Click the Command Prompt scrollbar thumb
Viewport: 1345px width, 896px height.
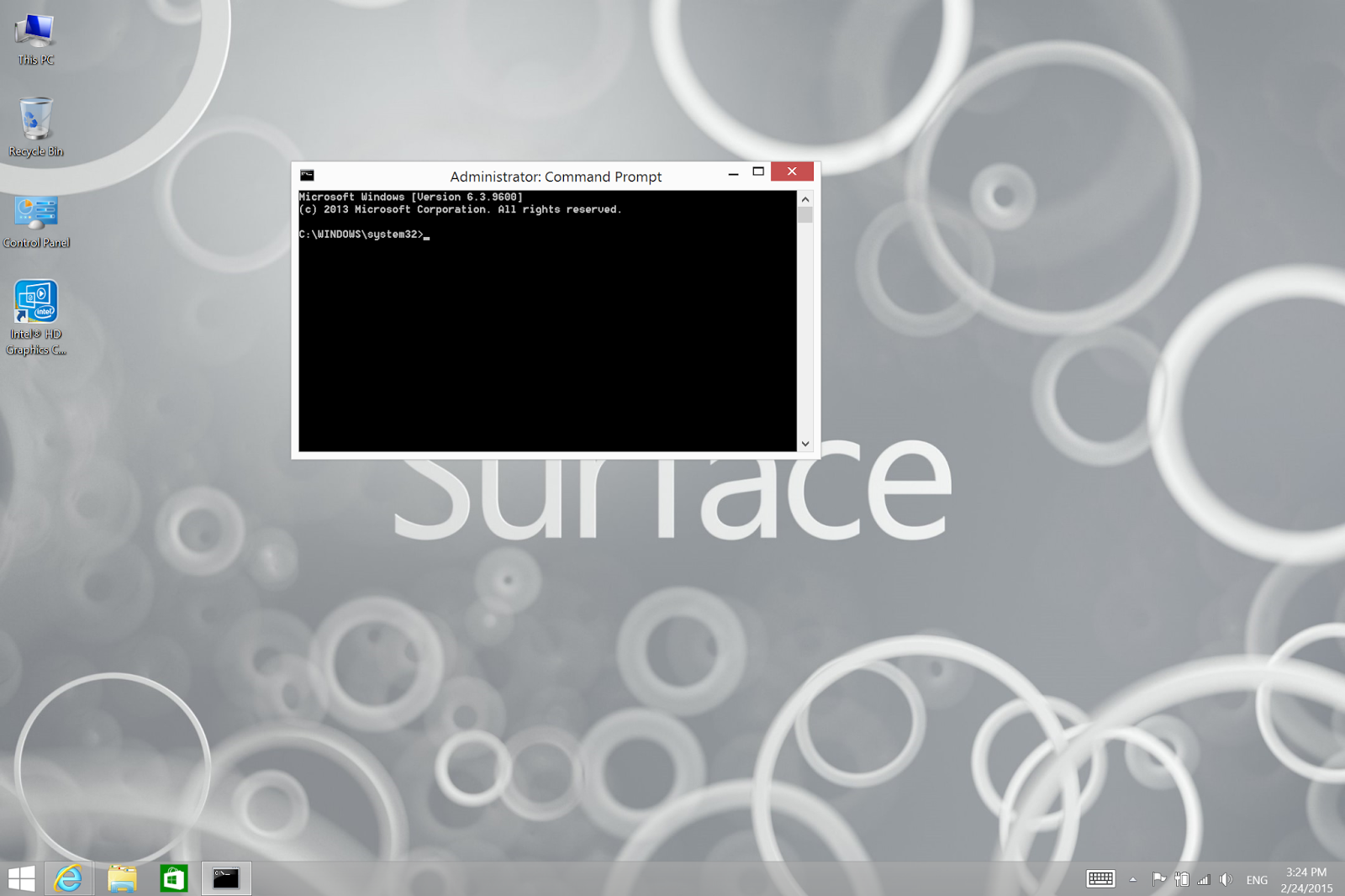coord(805,215)
